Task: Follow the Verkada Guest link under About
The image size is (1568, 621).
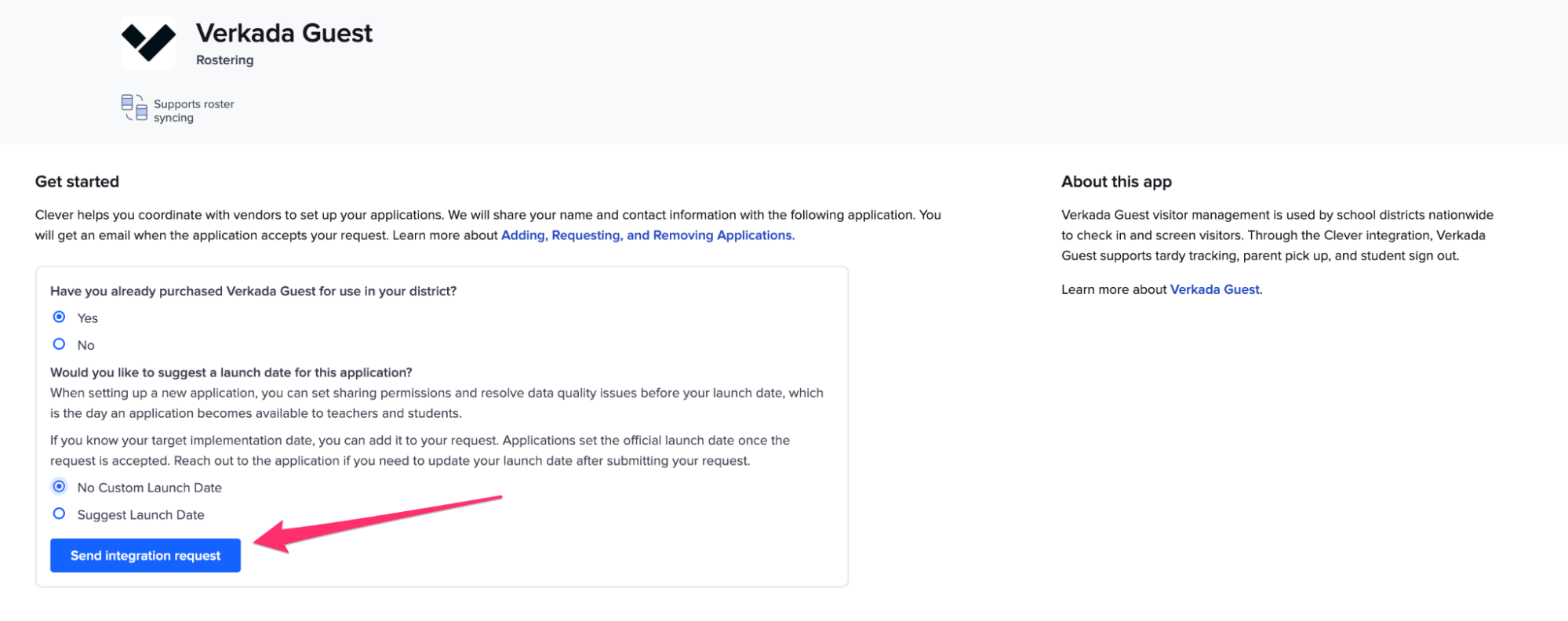Action: 1214,289
